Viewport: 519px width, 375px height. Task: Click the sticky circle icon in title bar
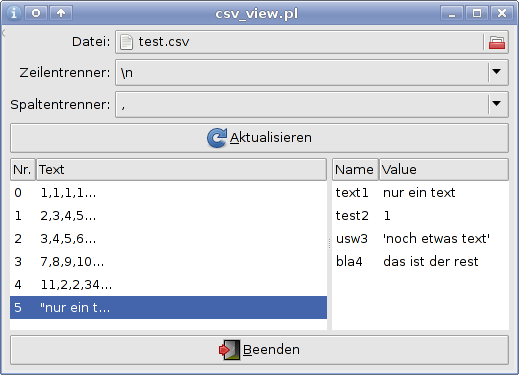point(36,13)
